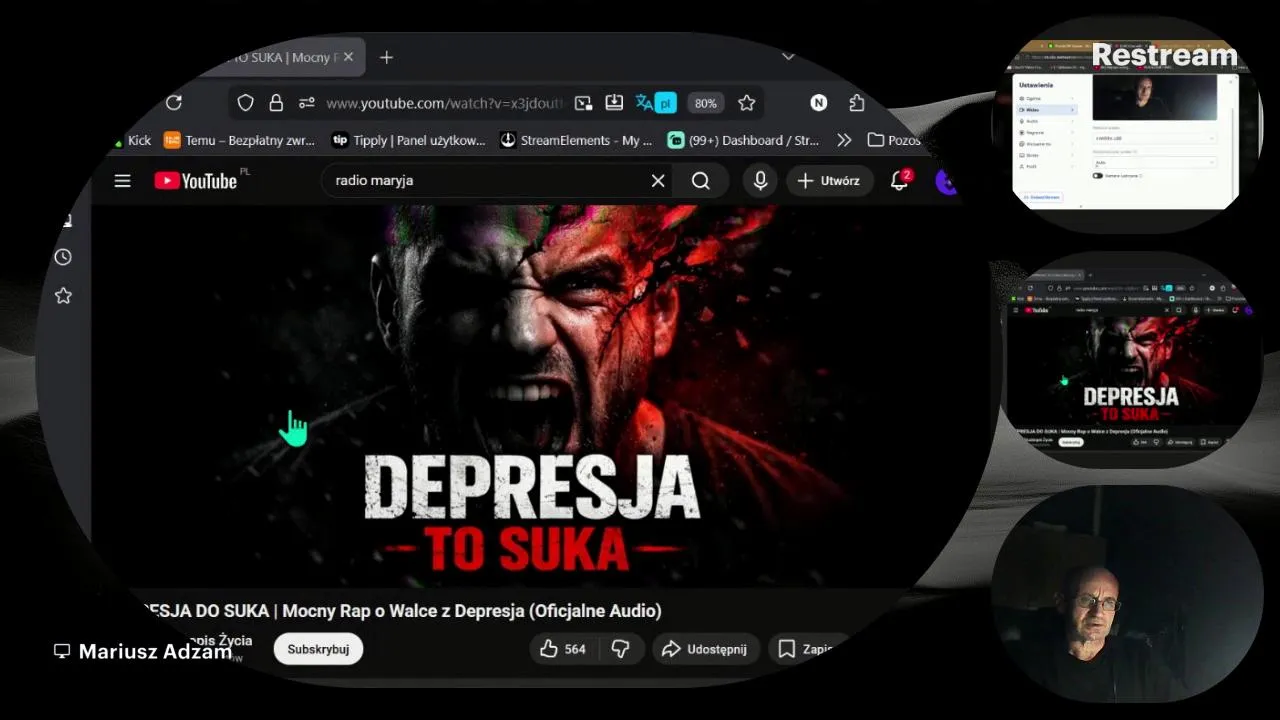Viewport: 1280px width, 720px height.
Task: Open the extensions puzzle icon
Action: (x=856, y=103)
